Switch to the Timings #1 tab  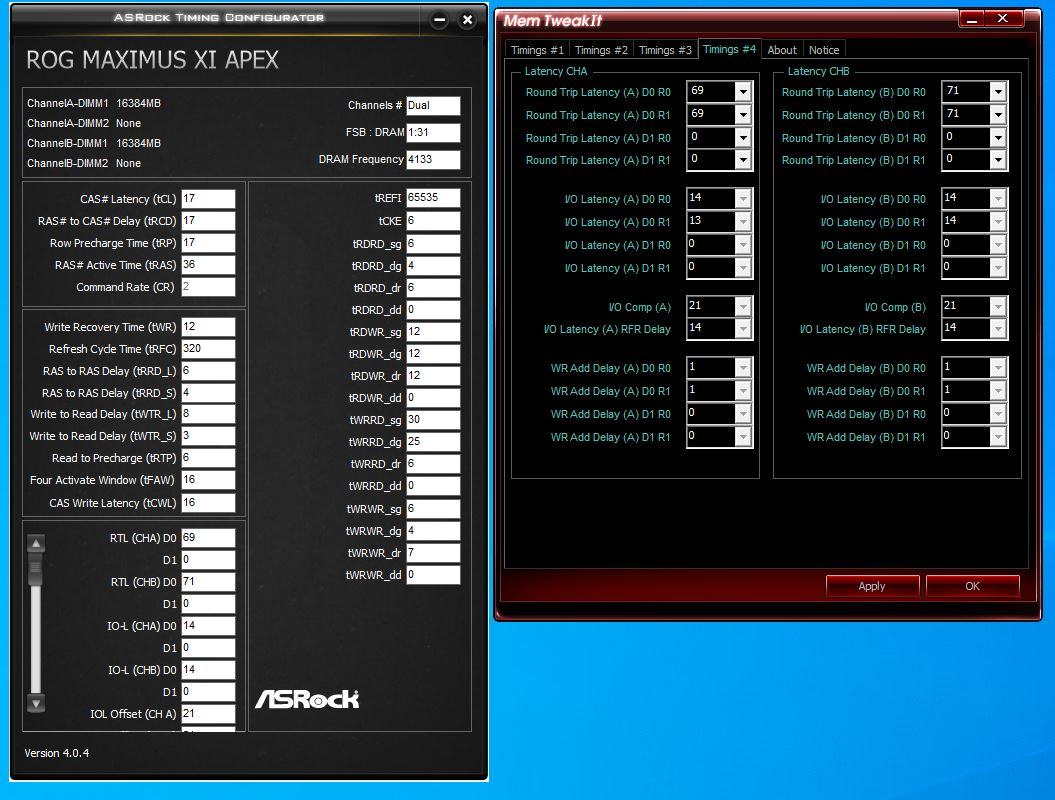coord(537,50)
